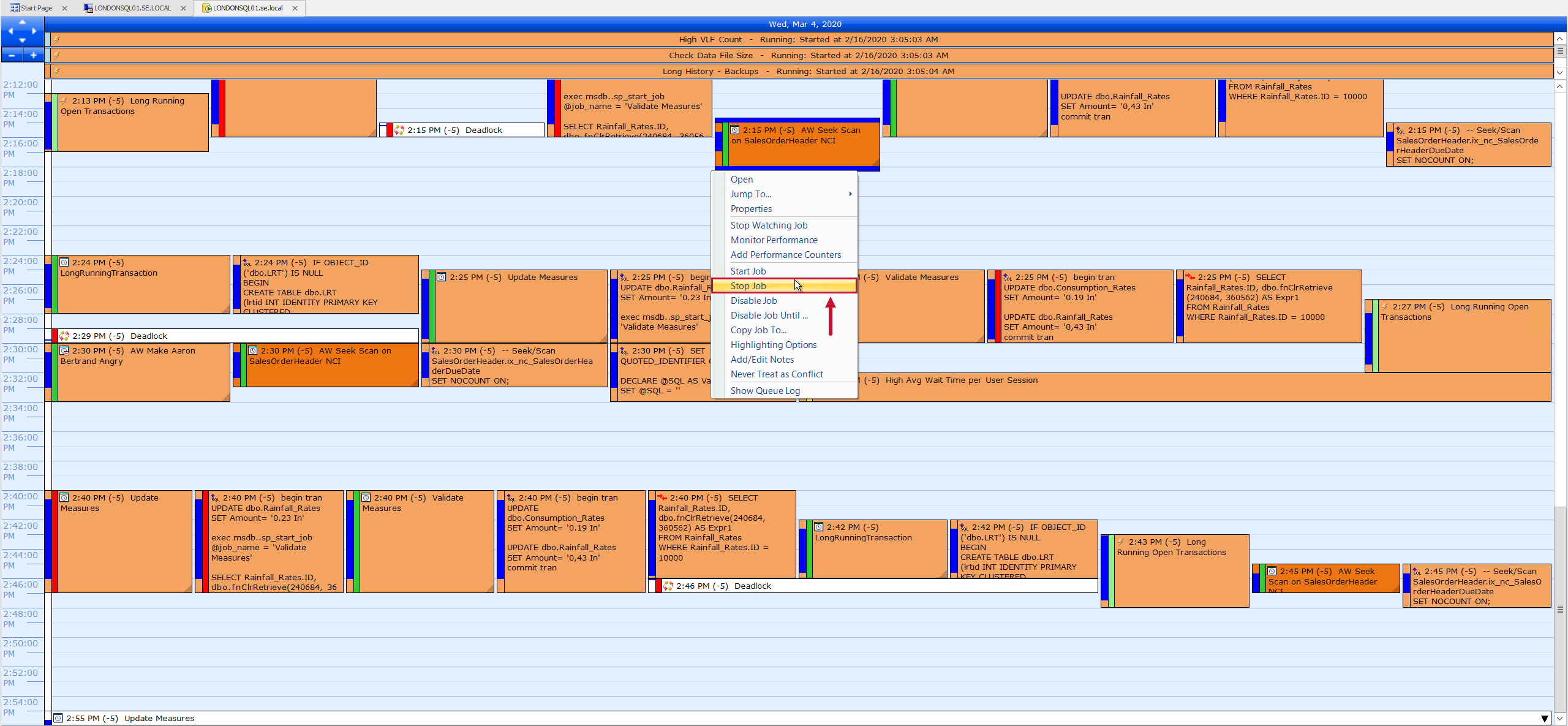Click the red key icon on the 2:40 PM SELECT event
1568x726 pixels.
[663, 497]
